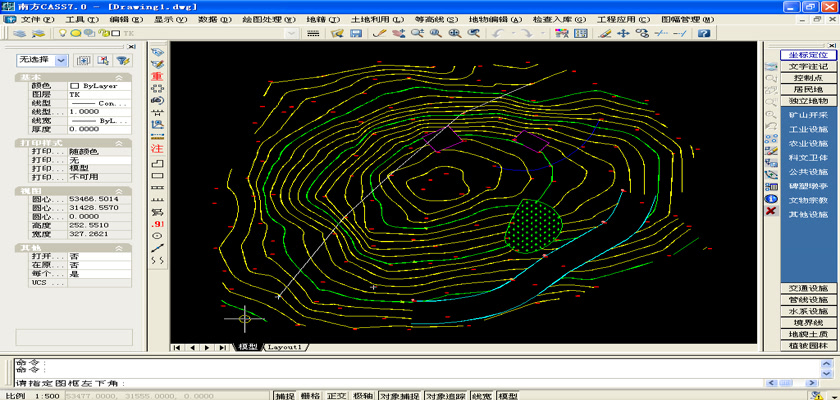The height and width of the screenshot is (400, 840).
Task: Click the linetype icon beside layer dropdown
Action: [313, 33]
